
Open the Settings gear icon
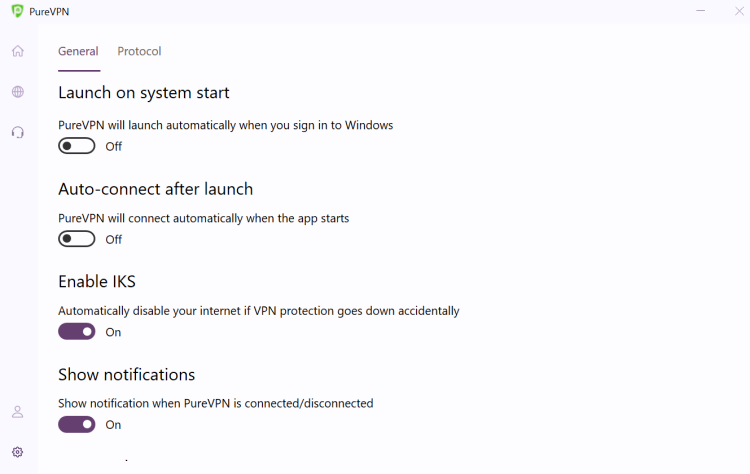(18, 452)
